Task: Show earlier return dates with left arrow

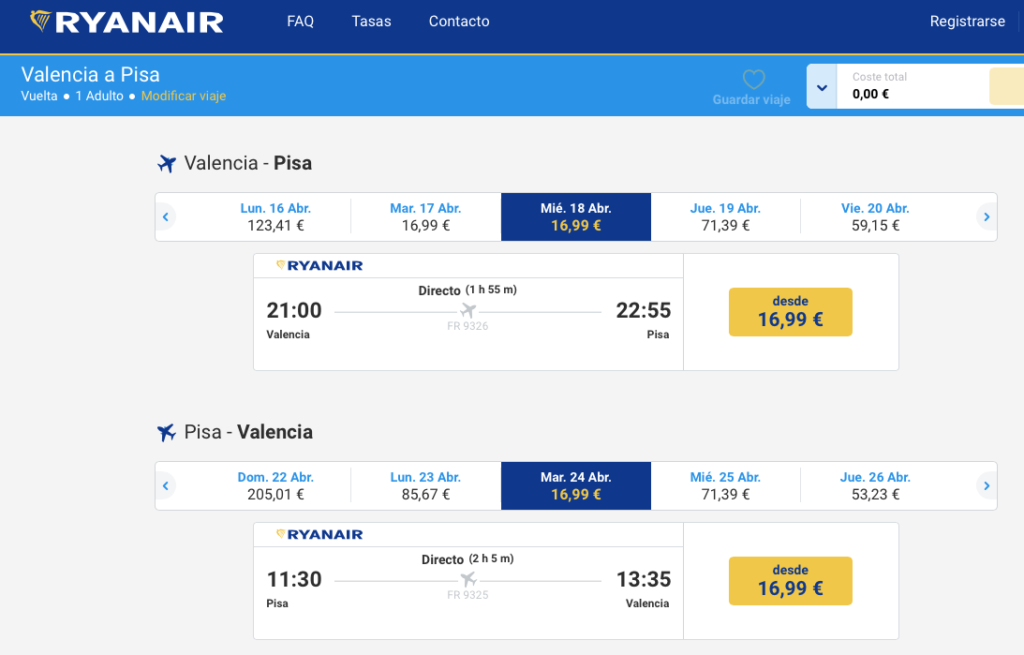Action: [x=166, y=486]
